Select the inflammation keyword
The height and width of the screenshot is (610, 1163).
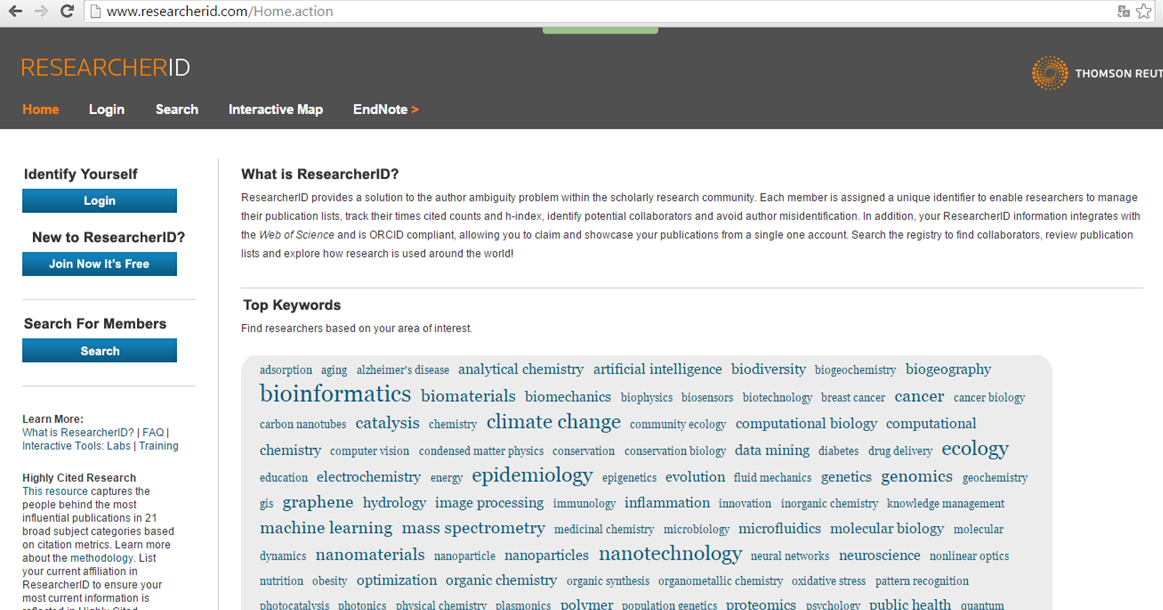pos(667,502)
